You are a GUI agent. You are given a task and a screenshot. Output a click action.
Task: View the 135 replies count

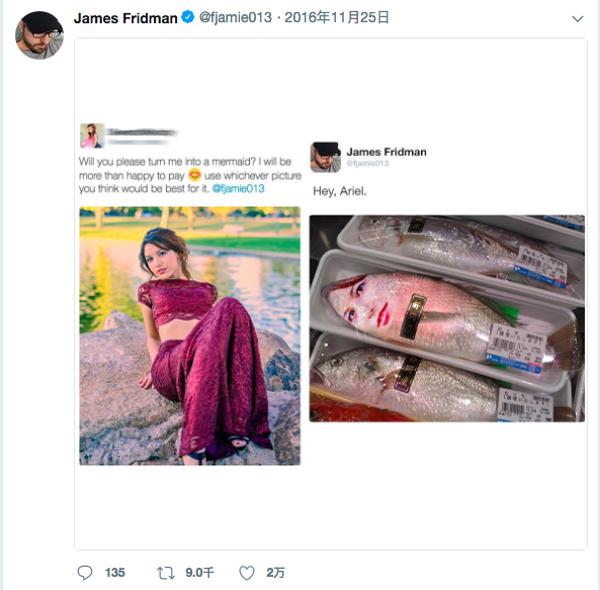point(115,572)
